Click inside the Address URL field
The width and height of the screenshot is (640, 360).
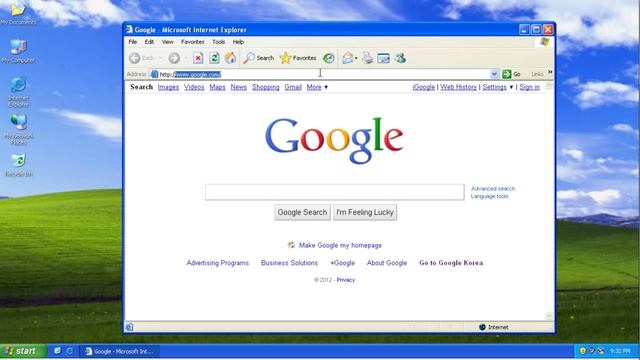[x=324, y=74]
